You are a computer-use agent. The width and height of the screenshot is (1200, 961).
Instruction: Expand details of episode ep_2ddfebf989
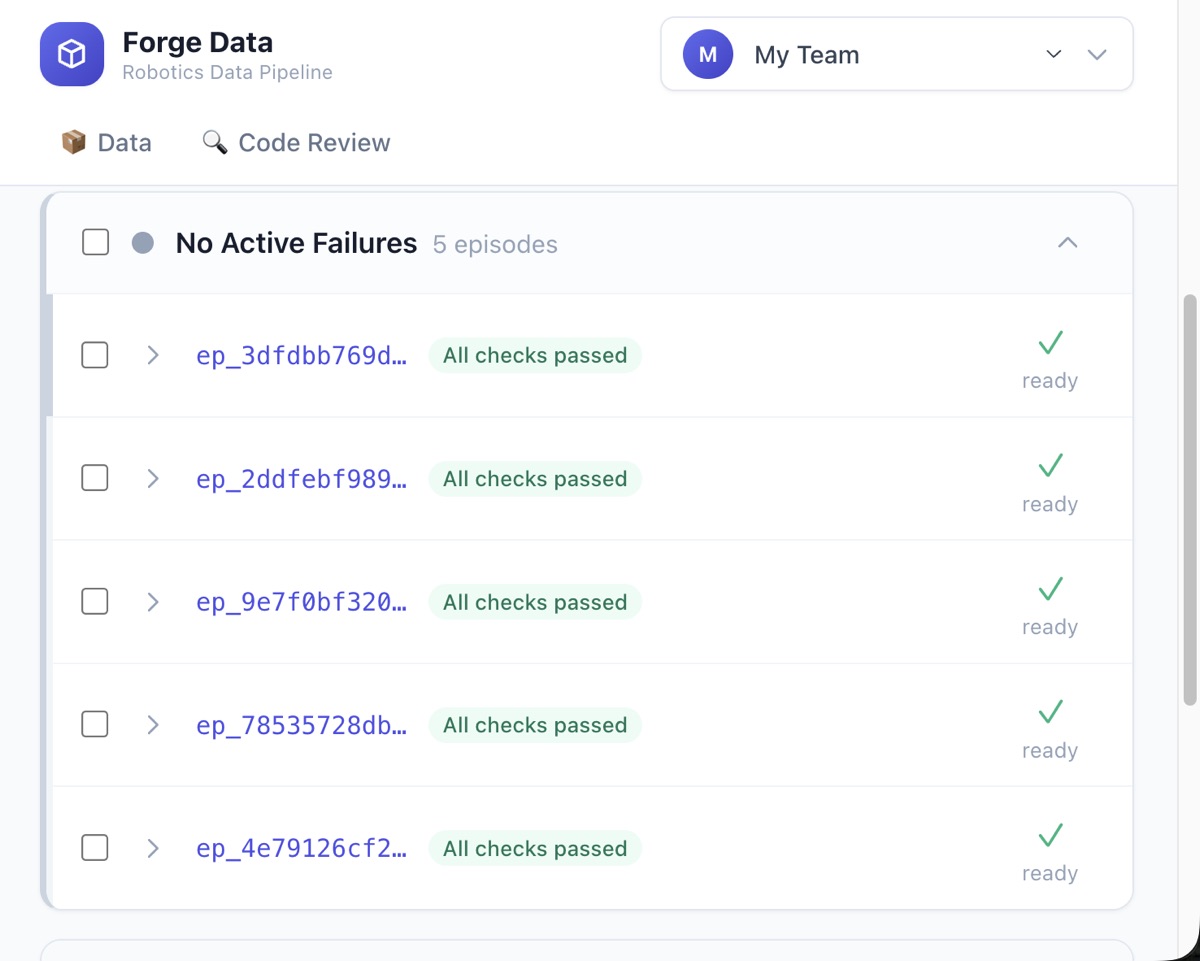(153, 479)
